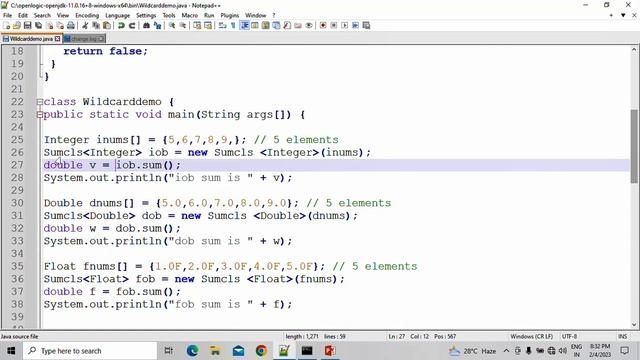
Task: Create a new file with toolbar New icon
Action: [x=6, y=25]
